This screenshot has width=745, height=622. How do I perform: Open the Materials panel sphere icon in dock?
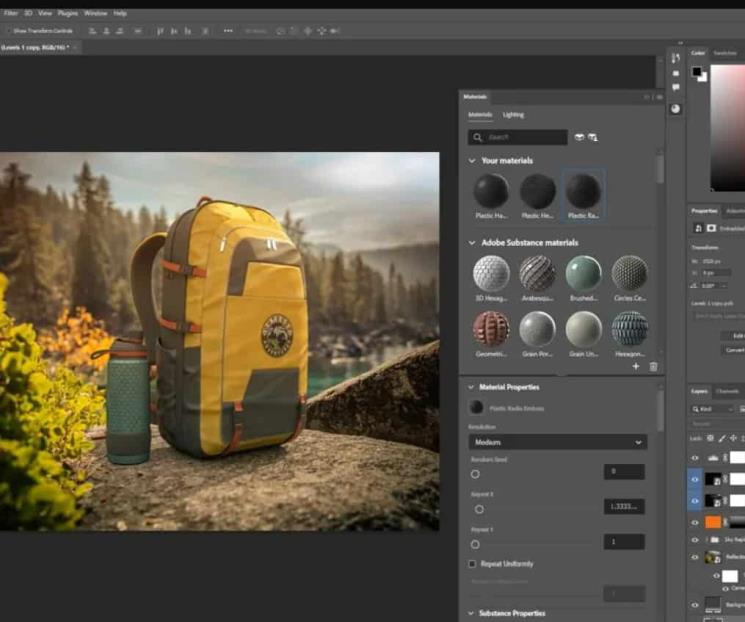coord(676,109)
